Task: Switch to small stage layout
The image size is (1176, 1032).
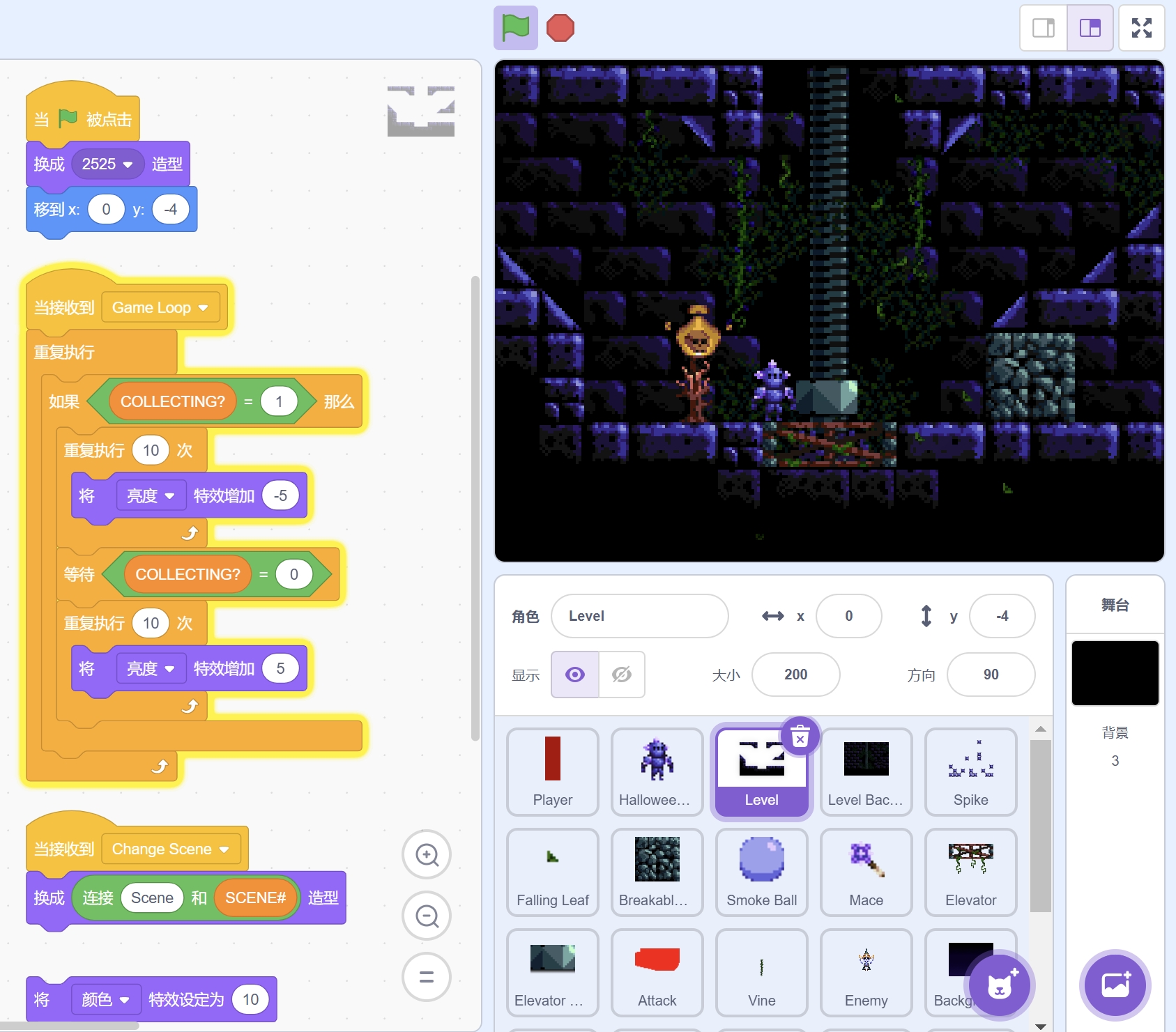Action: 1044,28
